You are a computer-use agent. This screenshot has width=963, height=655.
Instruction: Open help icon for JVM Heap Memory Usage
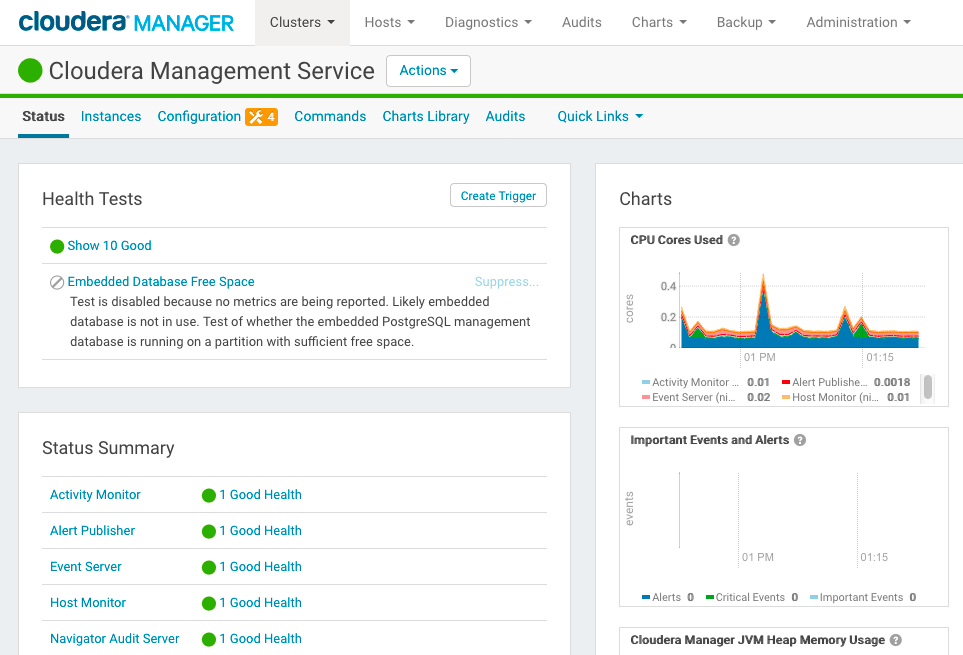click(x=896, y=640)
